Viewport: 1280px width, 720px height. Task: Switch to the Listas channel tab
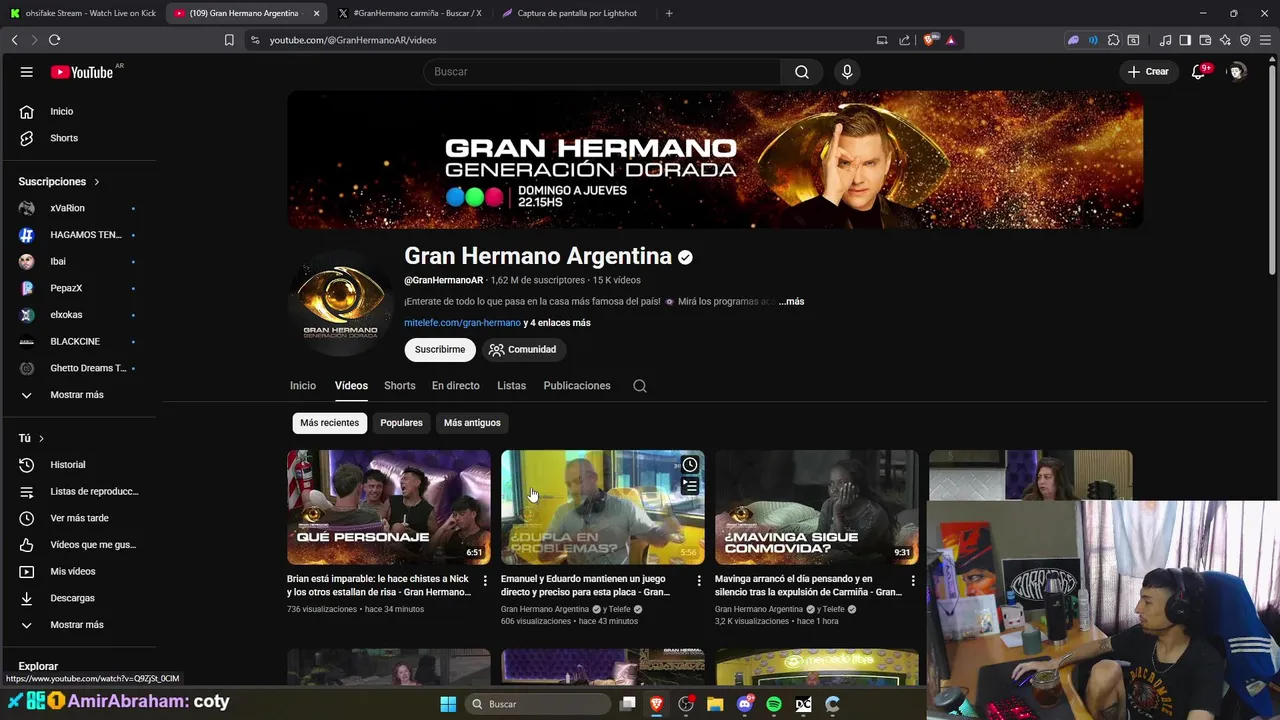[x=511, y=386]
